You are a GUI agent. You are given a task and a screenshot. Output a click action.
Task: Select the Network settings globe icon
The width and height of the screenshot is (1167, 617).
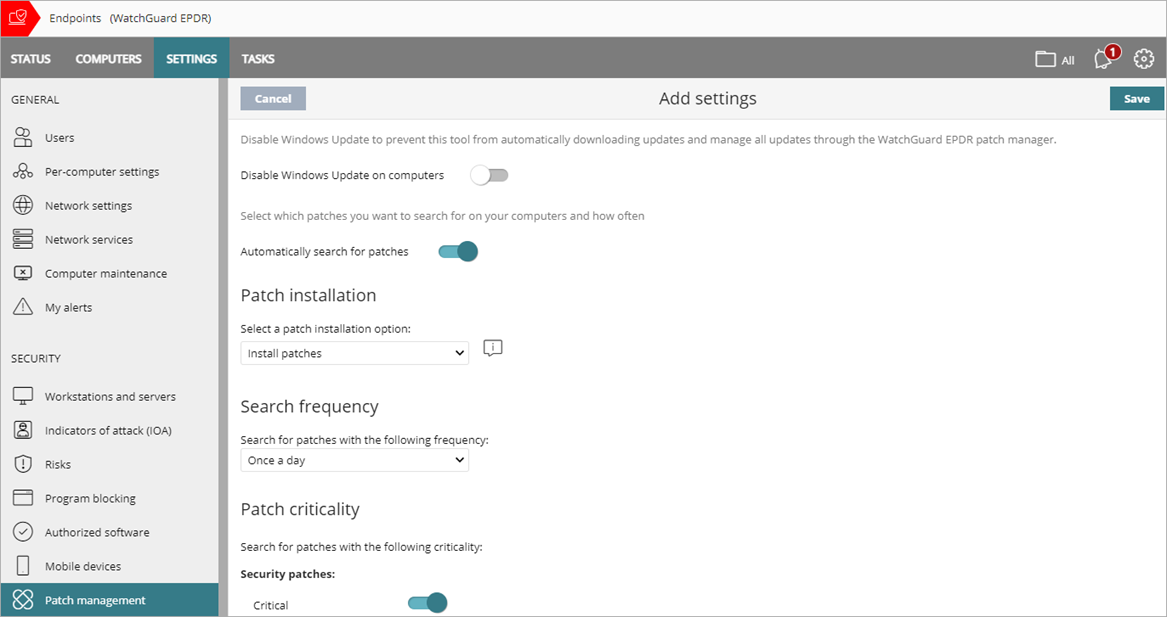click(22, 205)
